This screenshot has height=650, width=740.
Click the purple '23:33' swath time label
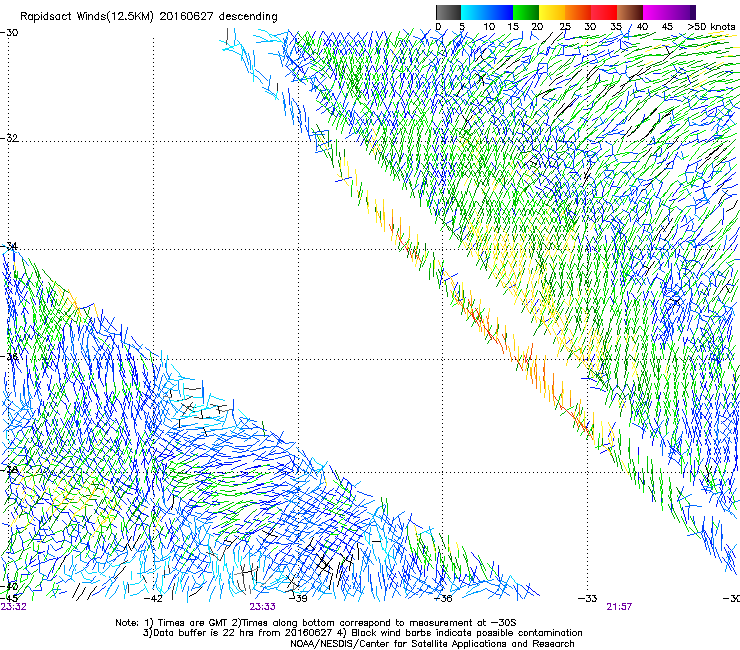(262, 607)
